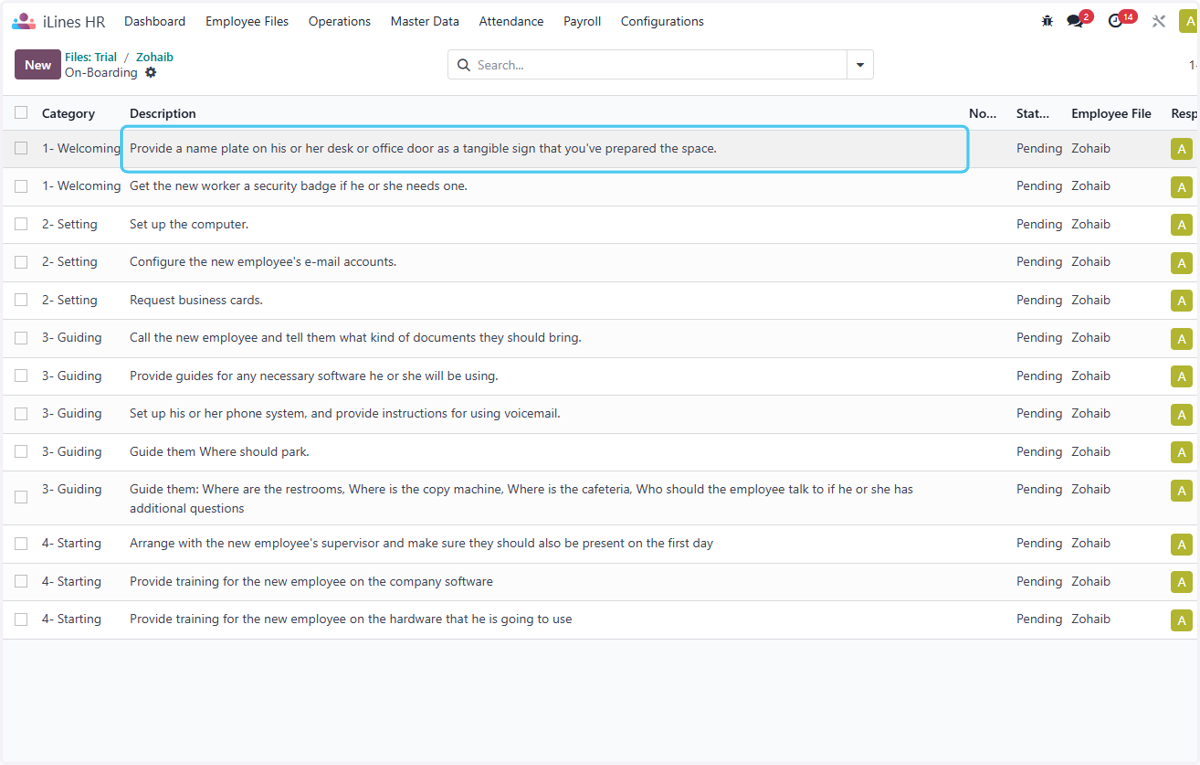Open the debug bug icon menu
Screen dimensions: 1200x765
click(x=1047, y=21)
